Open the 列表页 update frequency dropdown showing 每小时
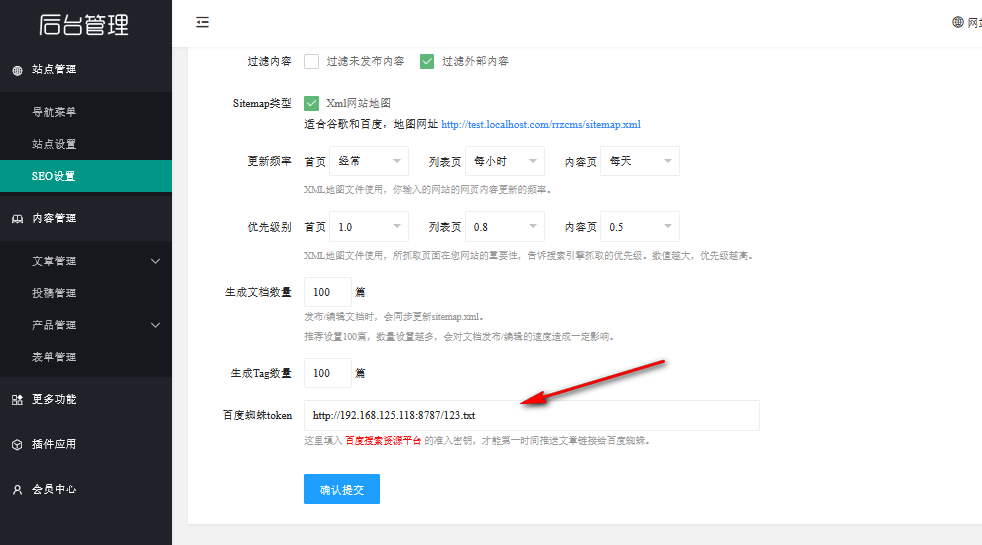 tap(505, 161)
